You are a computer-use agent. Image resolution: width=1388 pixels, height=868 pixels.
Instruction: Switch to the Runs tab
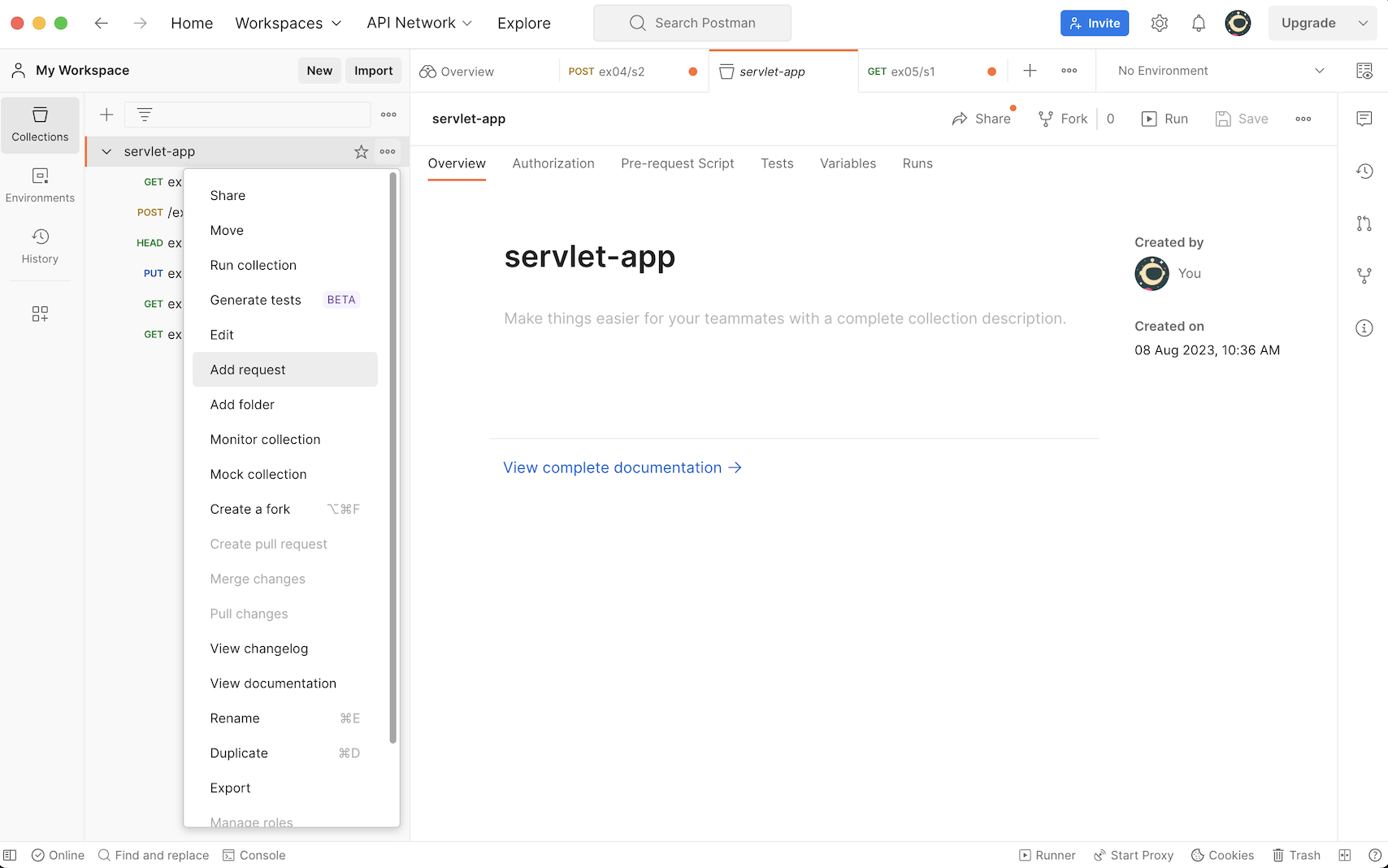[917, 163]
